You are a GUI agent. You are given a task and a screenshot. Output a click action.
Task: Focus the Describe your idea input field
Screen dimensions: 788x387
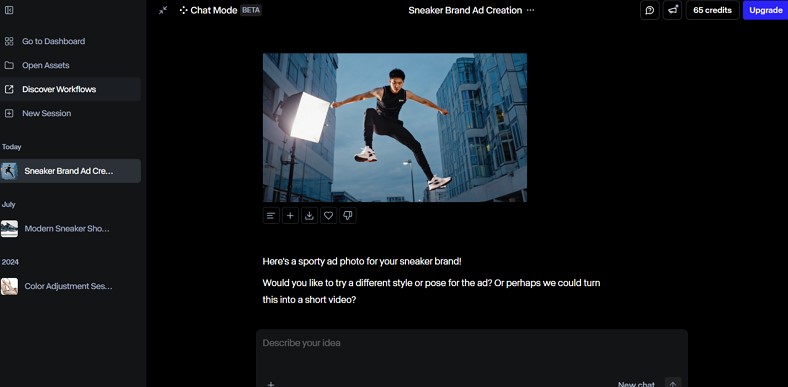(471, 343)
